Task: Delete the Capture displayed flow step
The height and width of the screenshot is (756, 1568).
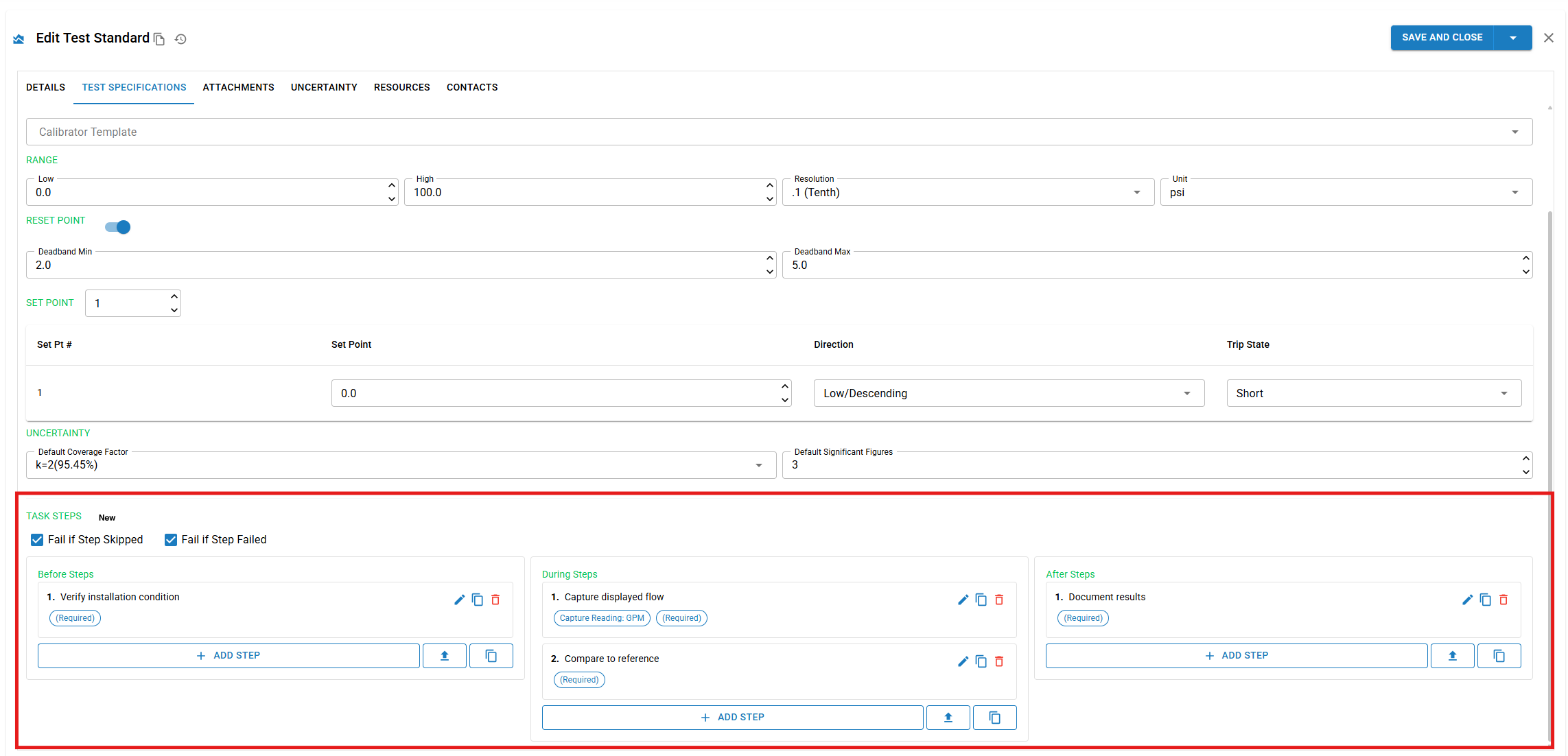Action: pos(999,600)
